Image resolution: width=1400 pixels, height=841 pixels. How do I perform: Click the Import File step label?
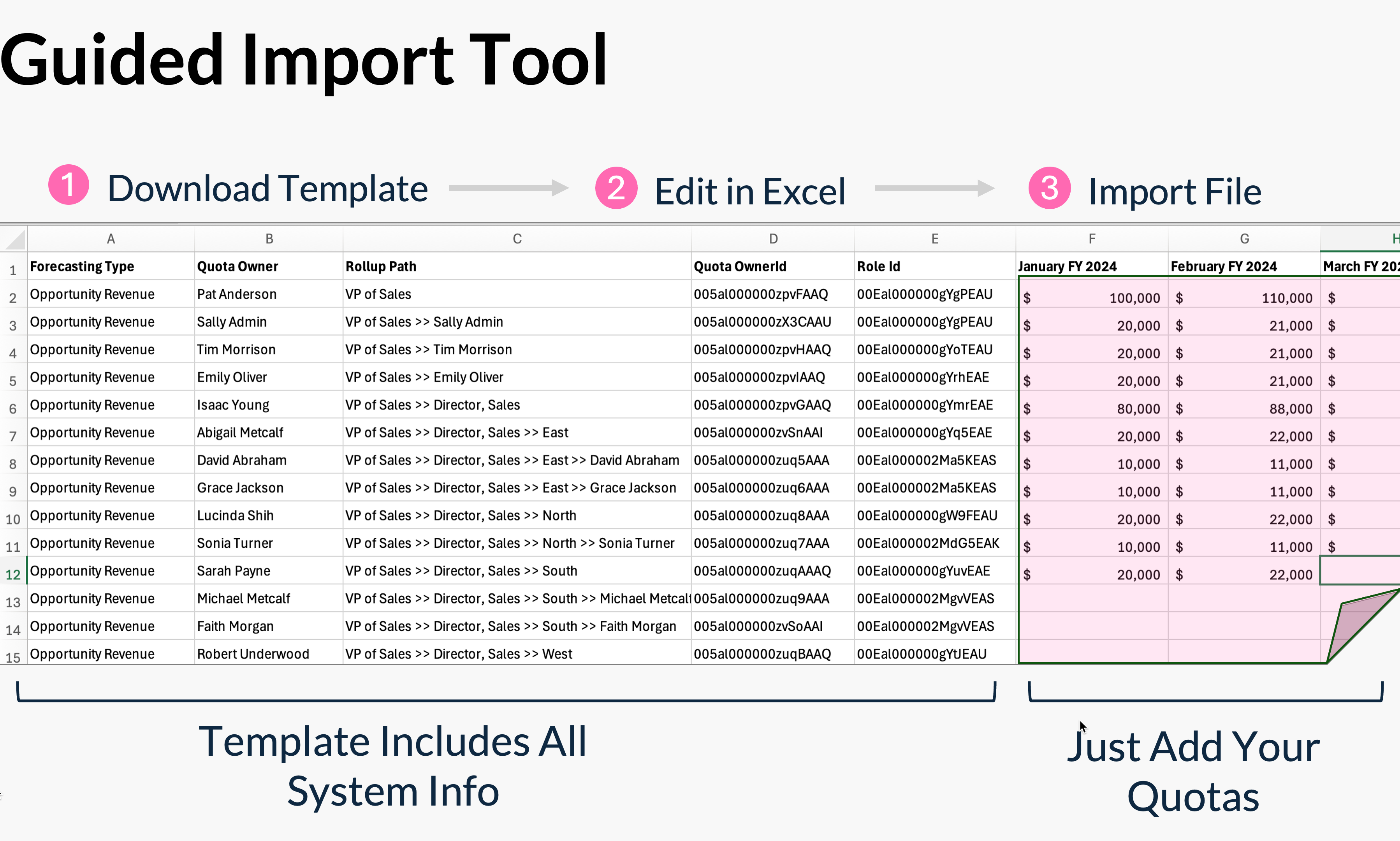click(1175, 192)
